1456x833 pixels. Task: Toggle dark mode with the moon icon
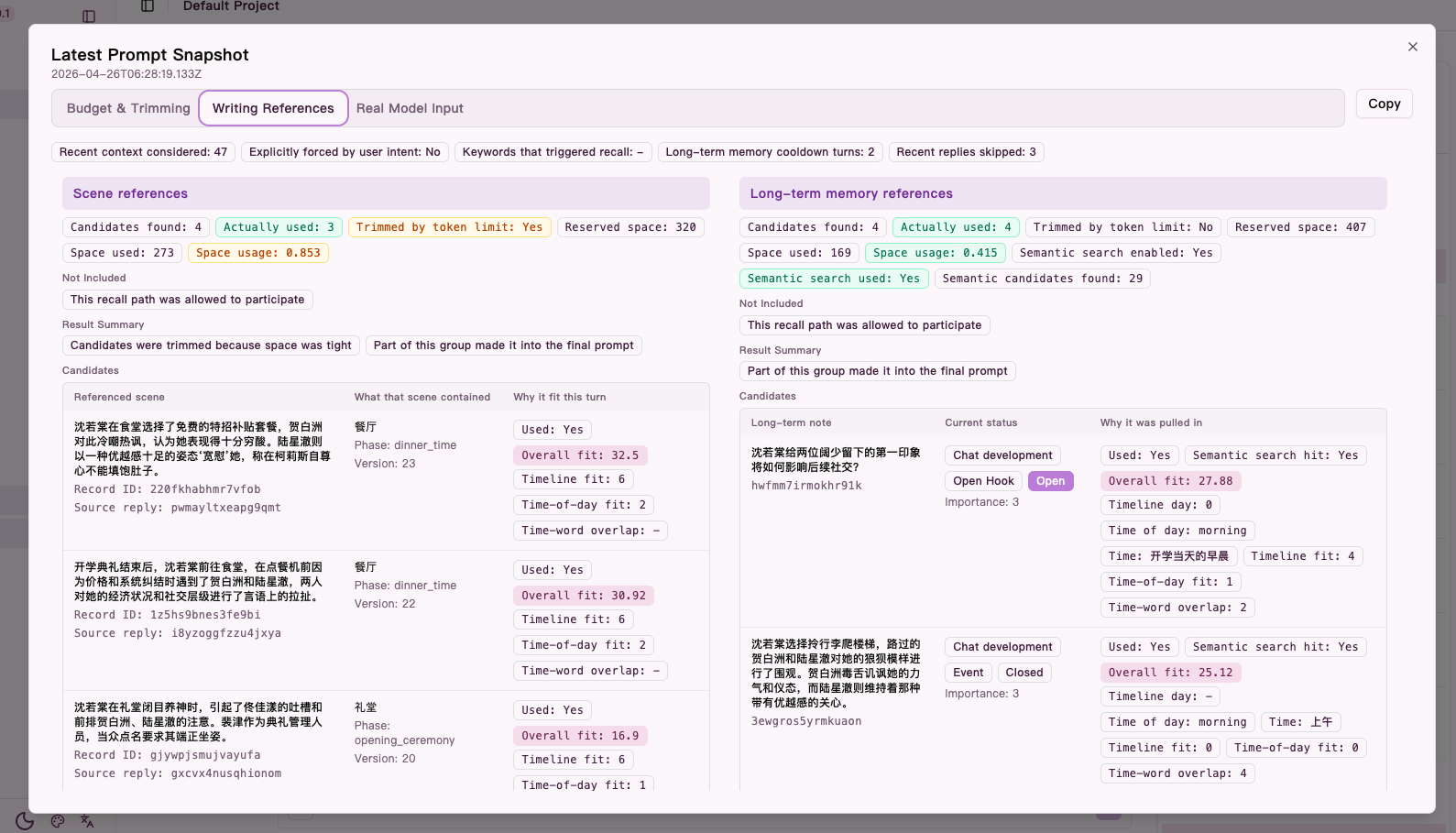coord(25,821)
